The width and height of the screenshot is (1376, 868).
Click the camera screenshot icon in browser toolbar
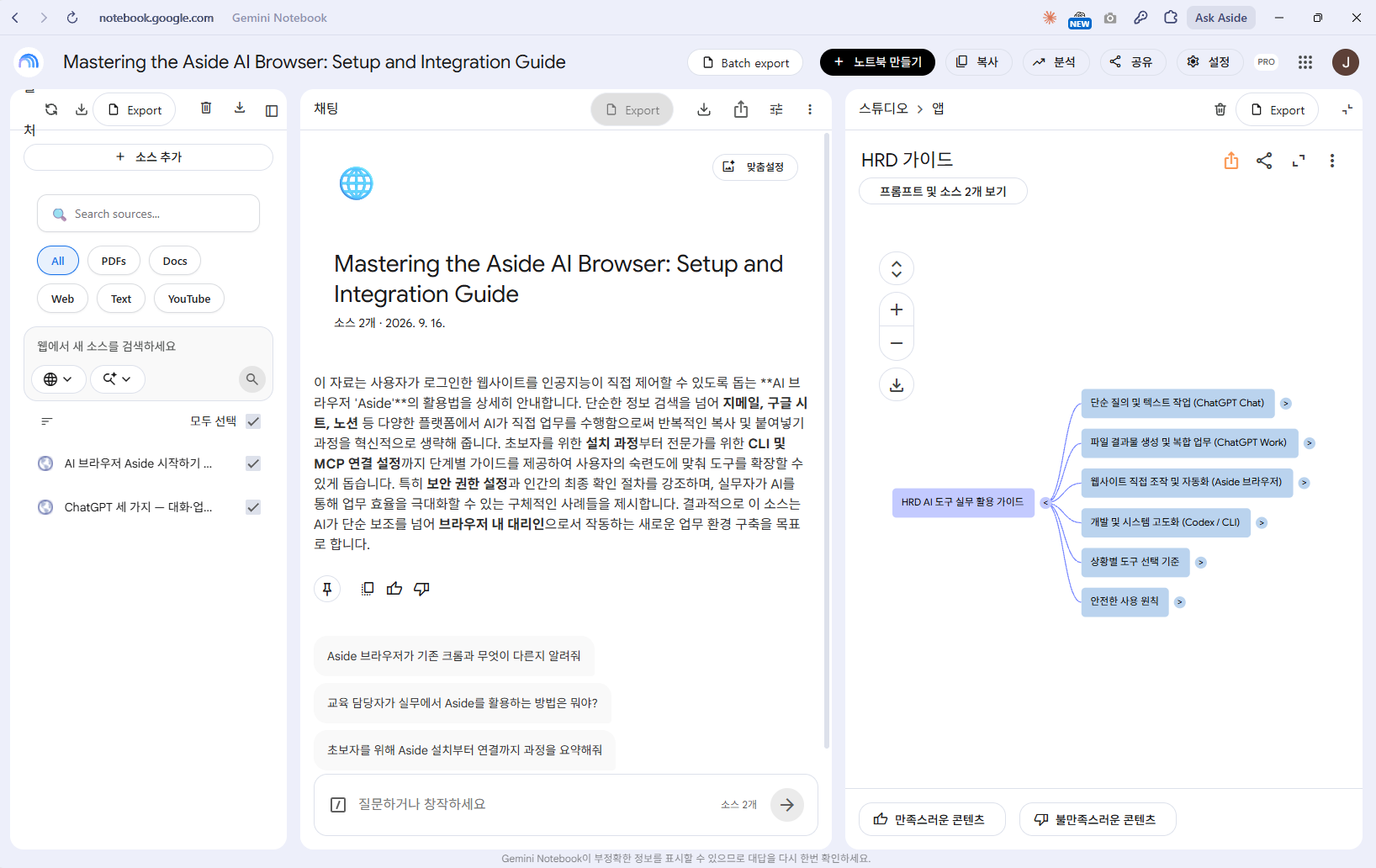pyautogui.click(x=1110, y=18)
